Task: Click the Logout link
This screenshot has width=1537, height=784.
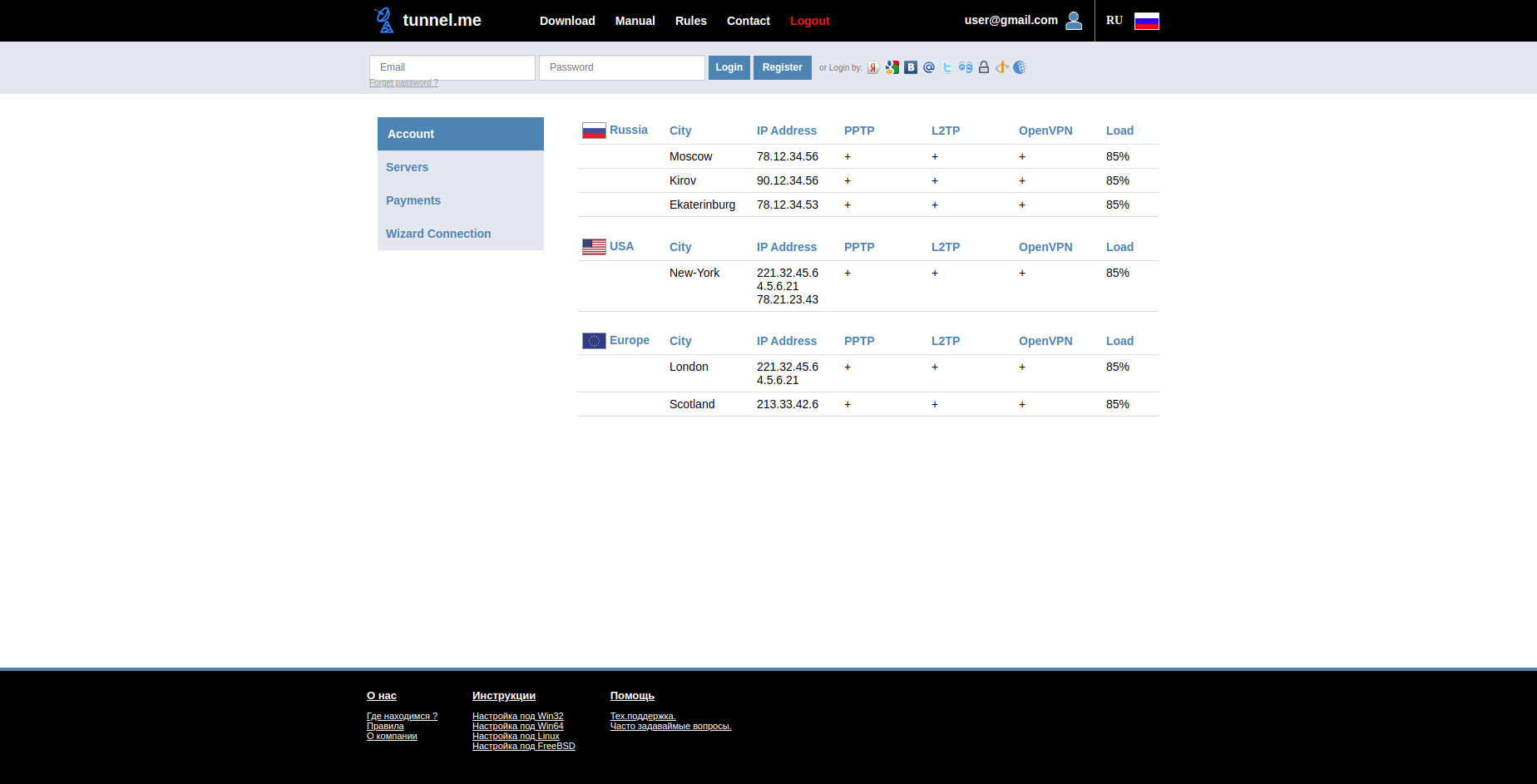Action: 810,21
